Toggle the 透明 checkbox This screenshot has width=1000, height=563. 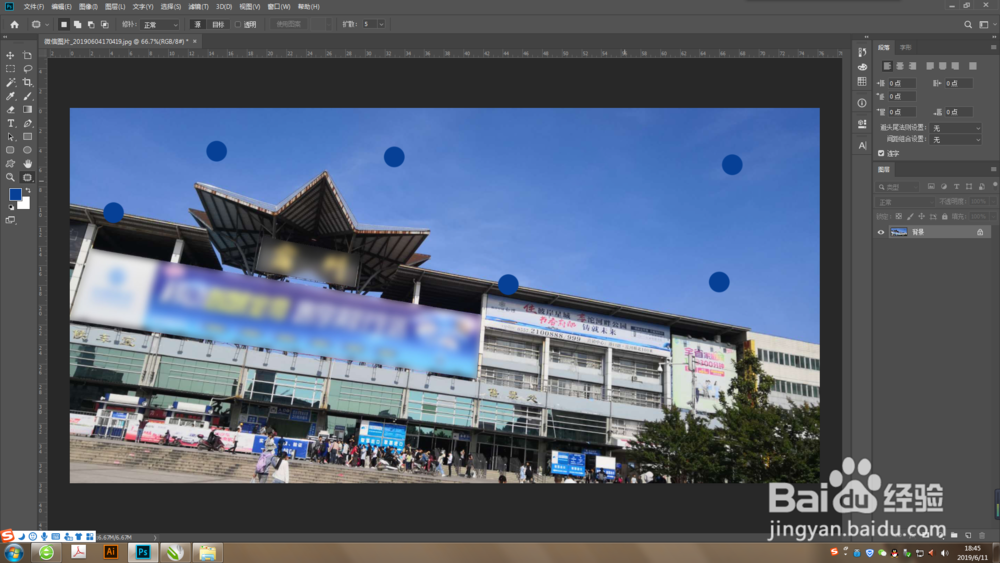click(x=238, y=25)
